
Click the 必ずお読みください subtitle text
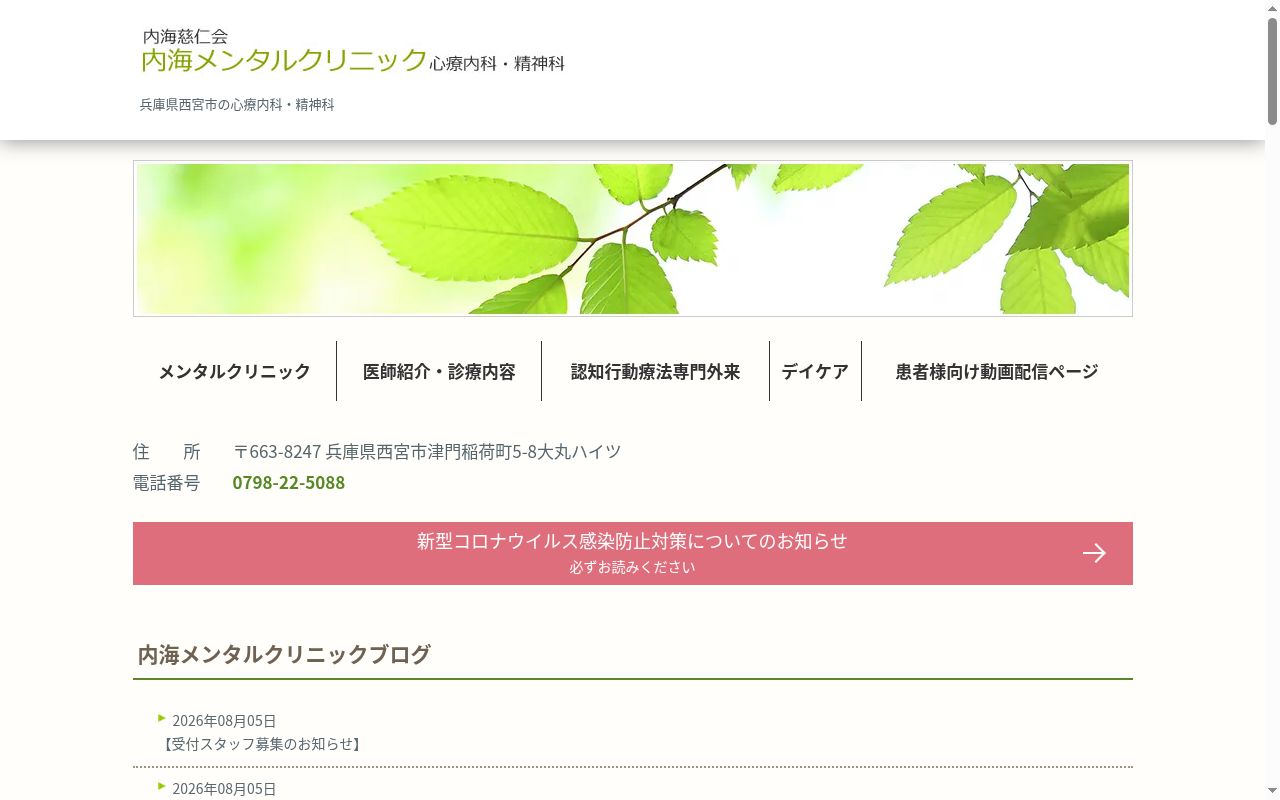(632, 567)
